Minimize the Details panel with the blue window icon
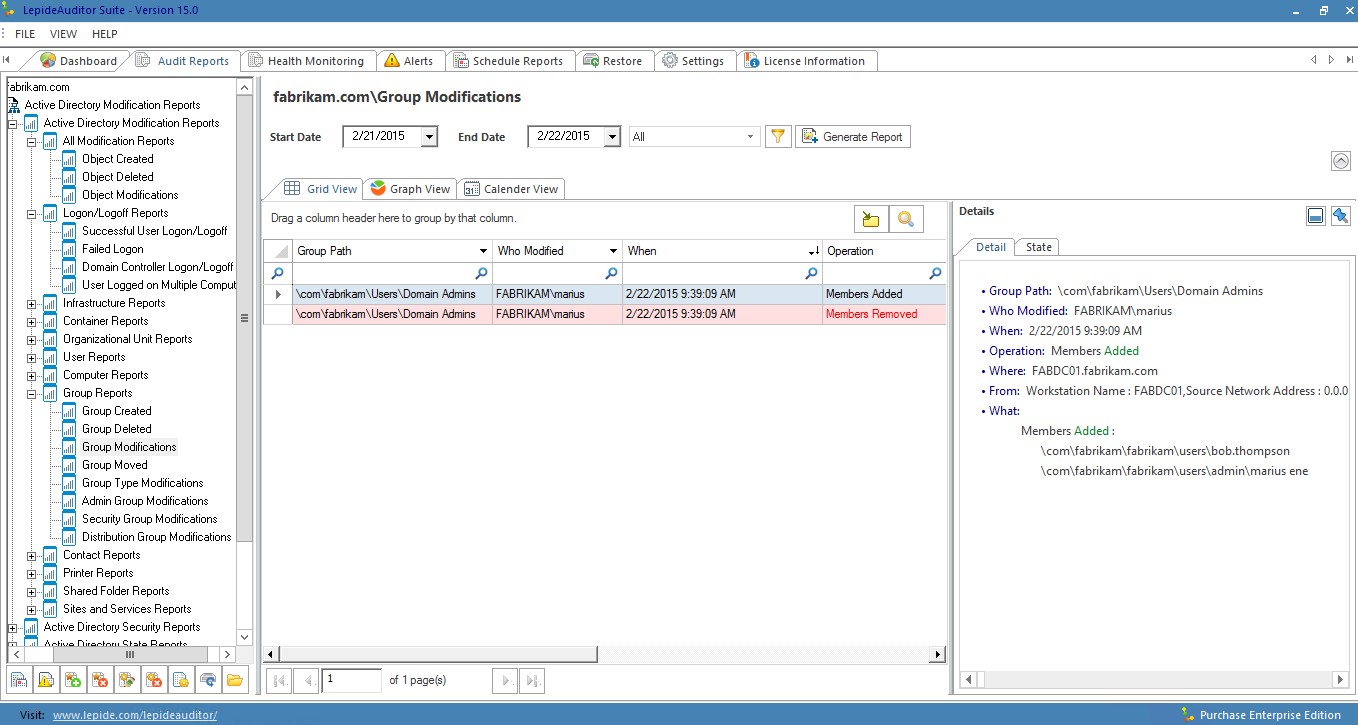1358x725 pixels. click(x=1315, y=216)
